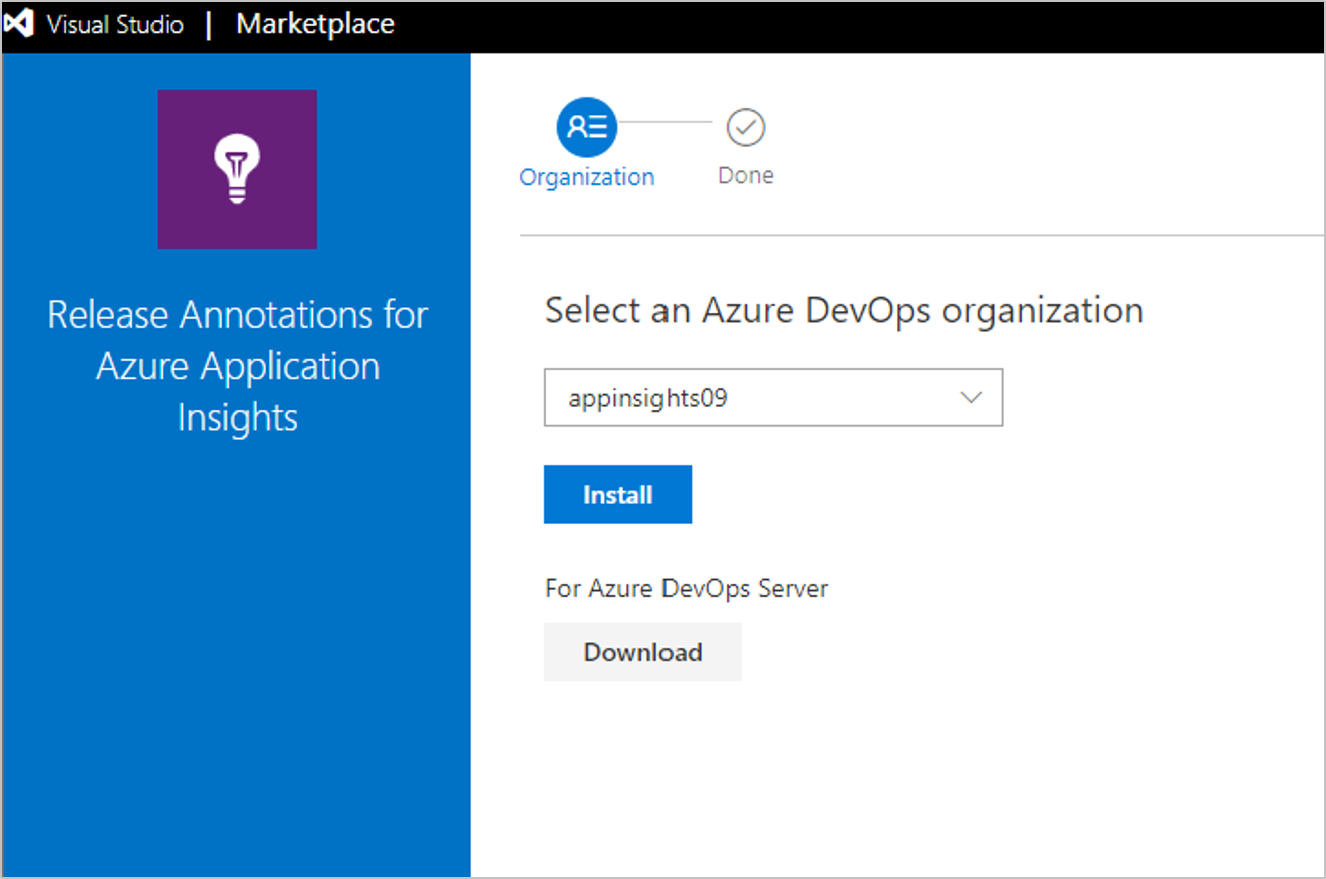Open the Marketplace header link
Viewport: 1326px width, 879px height.
click(x=315, y=24)
